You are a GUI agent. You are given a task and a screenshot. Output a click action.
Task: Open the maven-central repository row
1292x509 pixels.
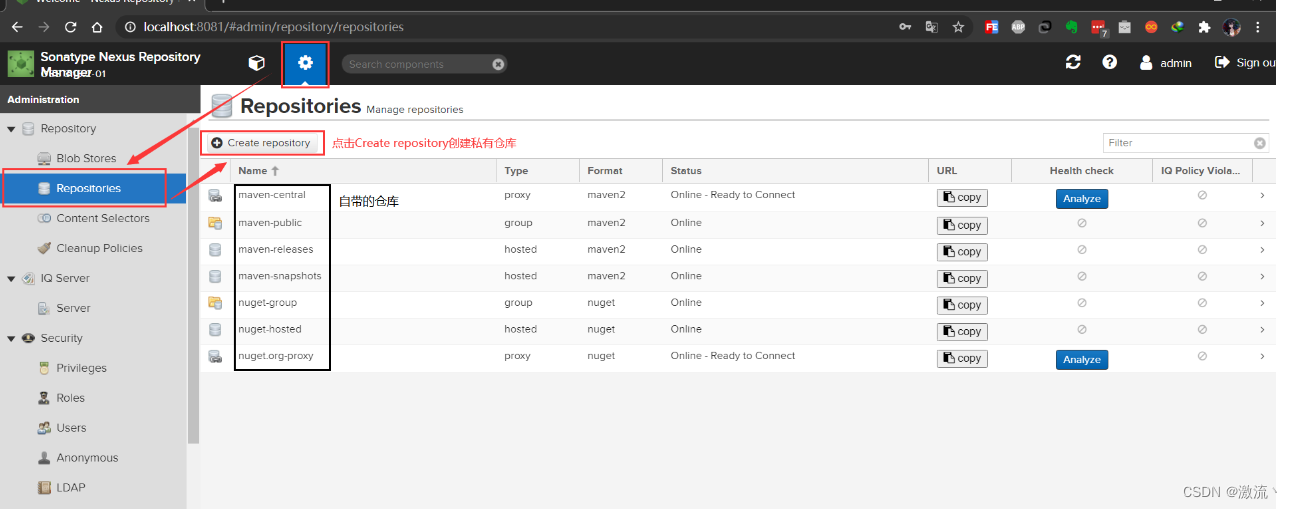click(738, 197)
